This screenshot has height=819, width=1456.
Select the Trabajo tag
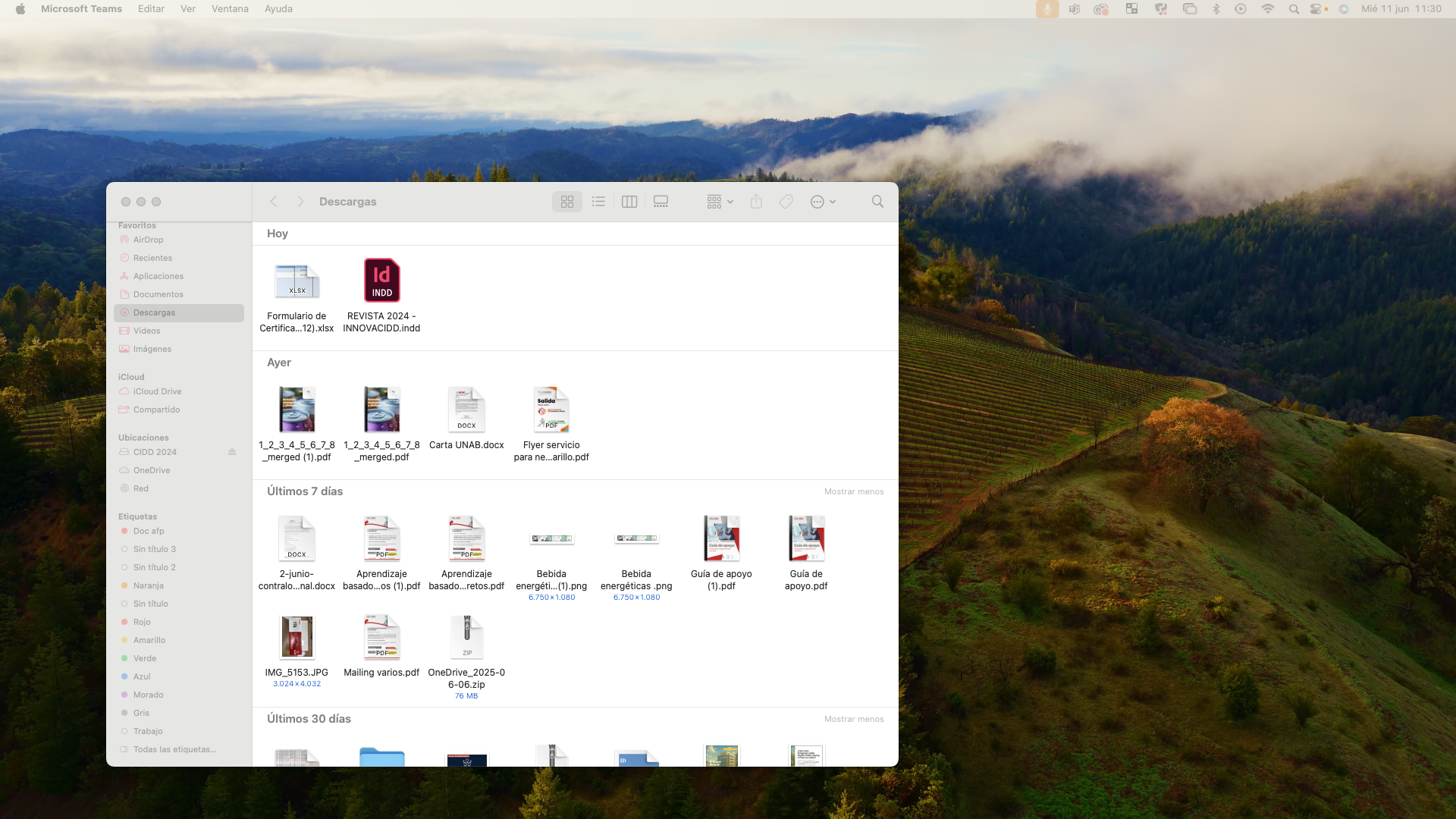(179, 731)
